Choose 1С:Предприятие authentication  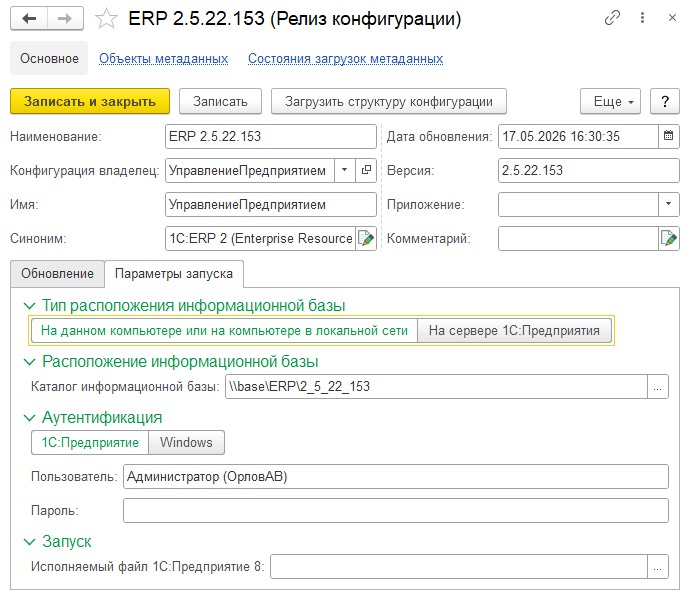click(90, 442)
